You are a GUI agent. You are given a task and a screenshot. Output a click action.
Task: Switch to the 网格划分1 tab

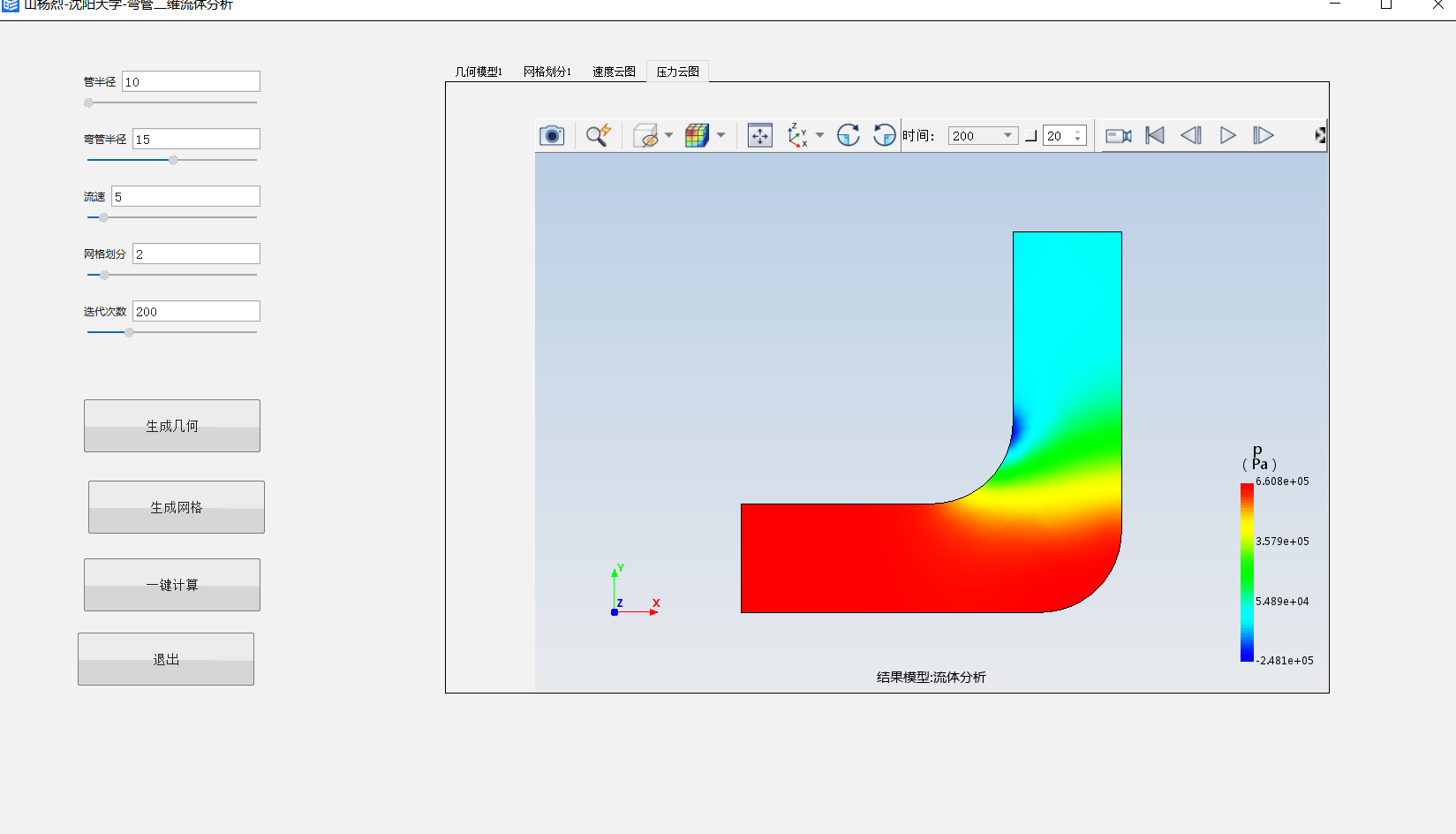547,72
